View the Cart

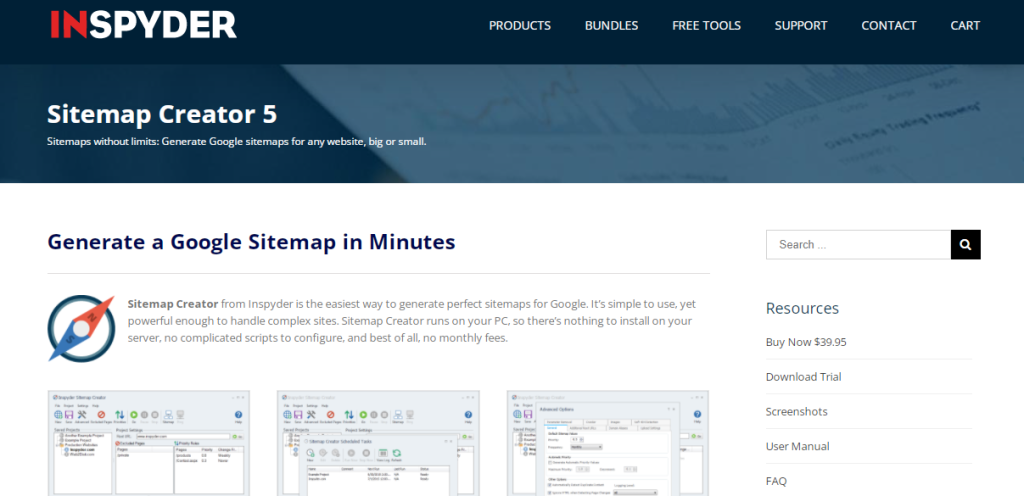click(x=965, y=25)
